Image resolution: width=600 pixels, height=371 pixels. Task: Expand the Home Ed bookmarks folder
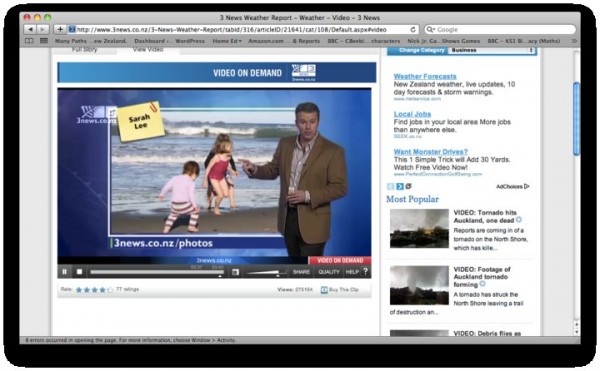point(227,41)
